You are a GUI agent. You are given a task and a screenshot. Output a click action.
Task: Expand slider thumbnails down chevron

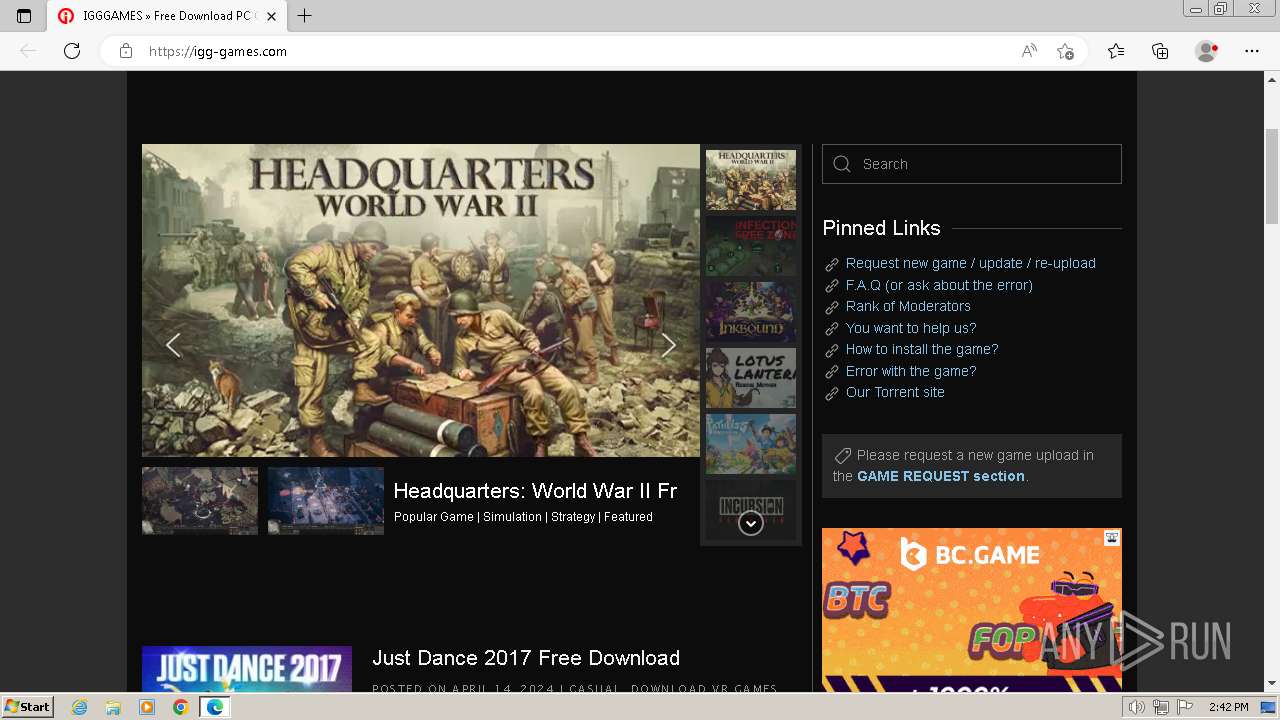pyautogui.click(x=751, y=523)
